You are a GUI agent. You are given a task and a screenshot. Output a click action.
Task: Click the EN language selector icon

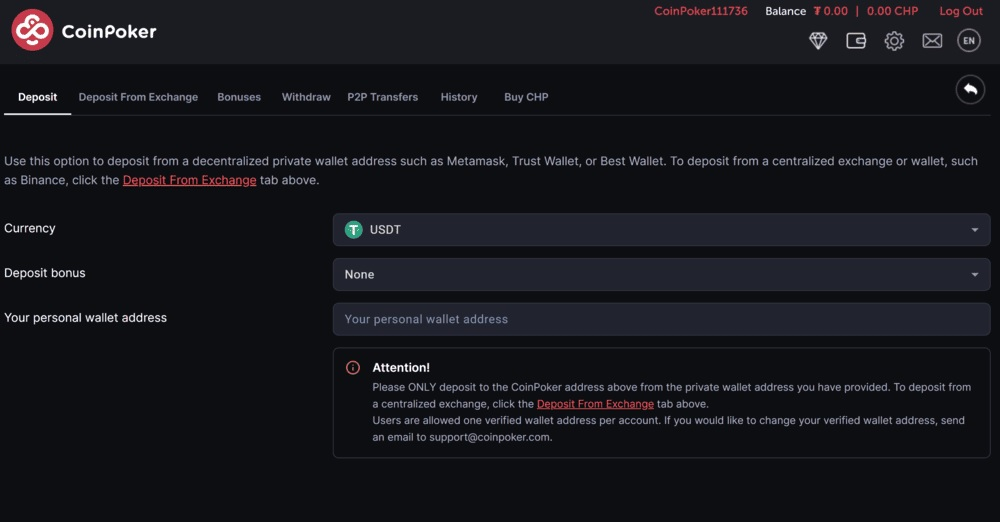[x=968, y=41]
